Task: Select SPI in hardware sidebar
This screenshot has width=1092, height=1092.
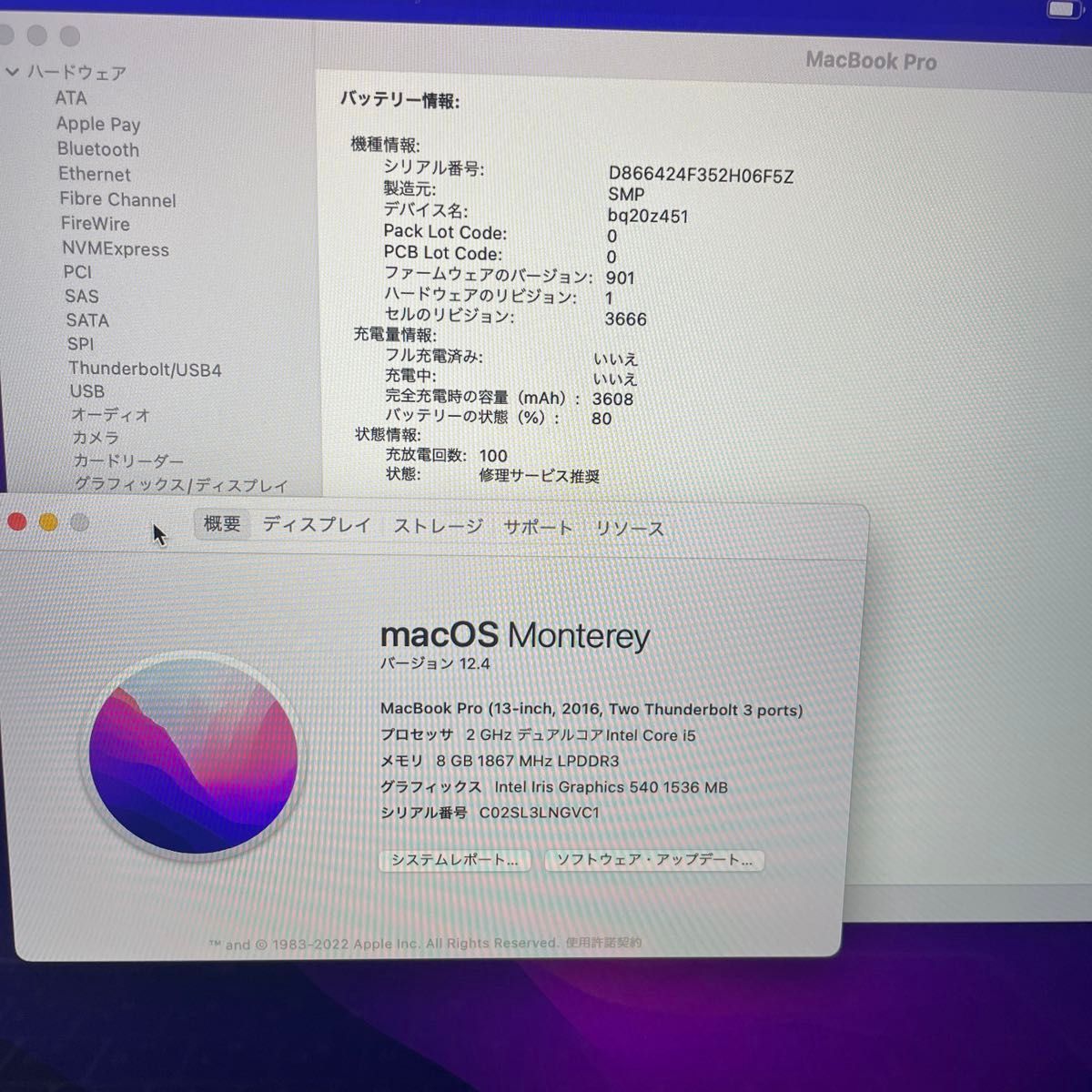Action: tap(80, 344)
